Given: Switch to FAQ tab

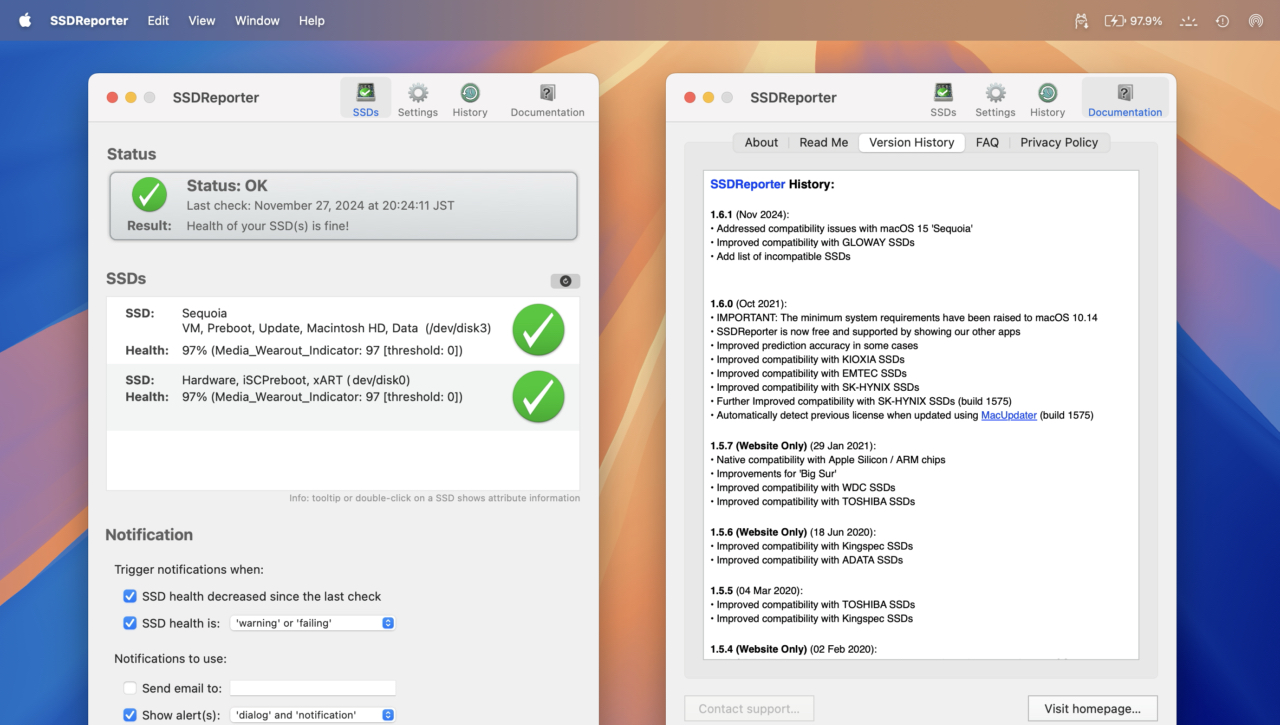Looking at the screenshot, I should [987, 142].
